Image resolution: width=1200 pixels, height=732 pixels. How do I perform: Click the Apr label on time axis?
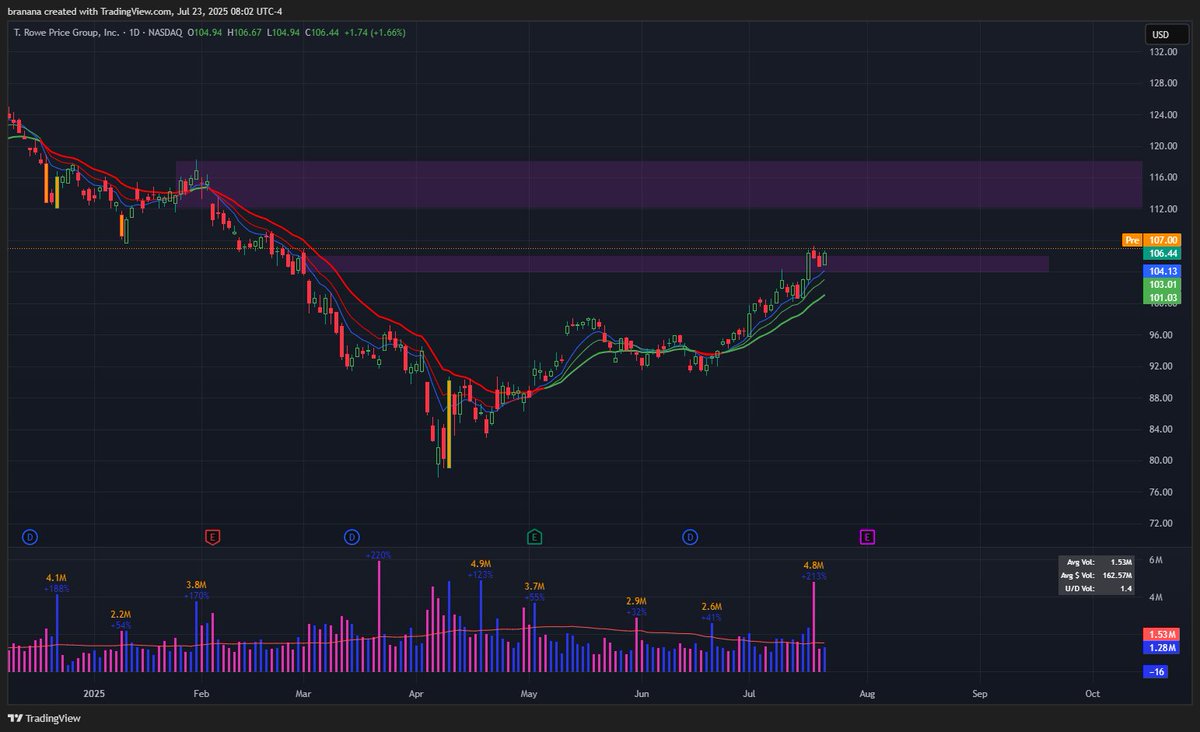click(416, 693)
